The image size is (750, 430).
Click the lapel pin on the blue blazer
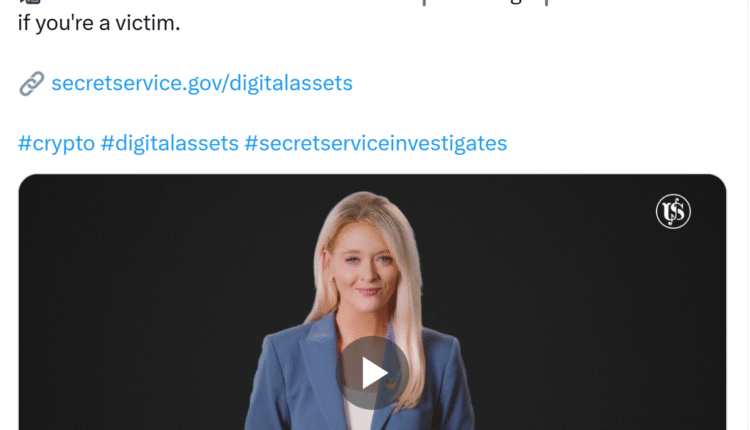click(391, 383)
